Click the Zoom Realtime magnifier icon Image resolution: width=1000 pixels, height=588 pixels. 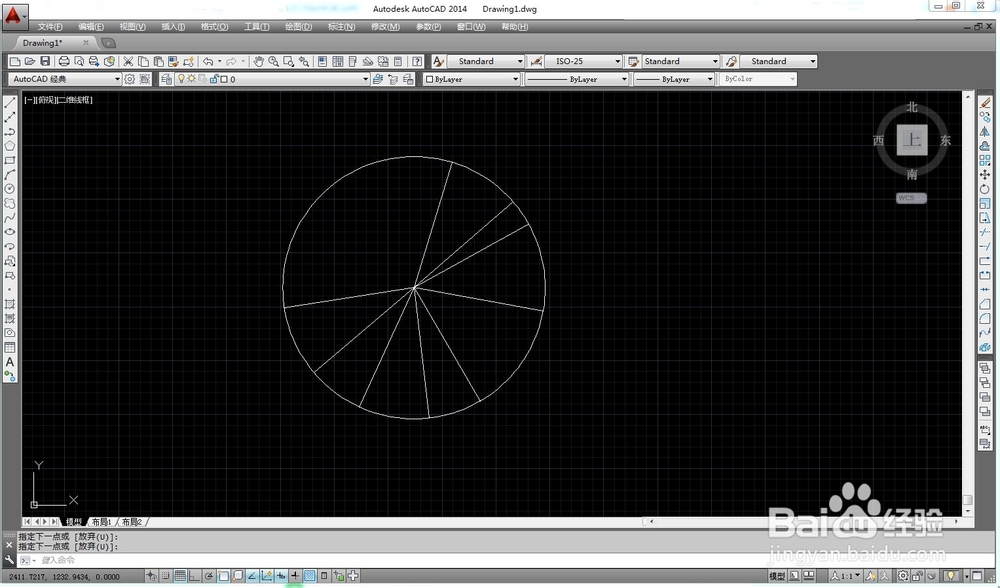274,61
